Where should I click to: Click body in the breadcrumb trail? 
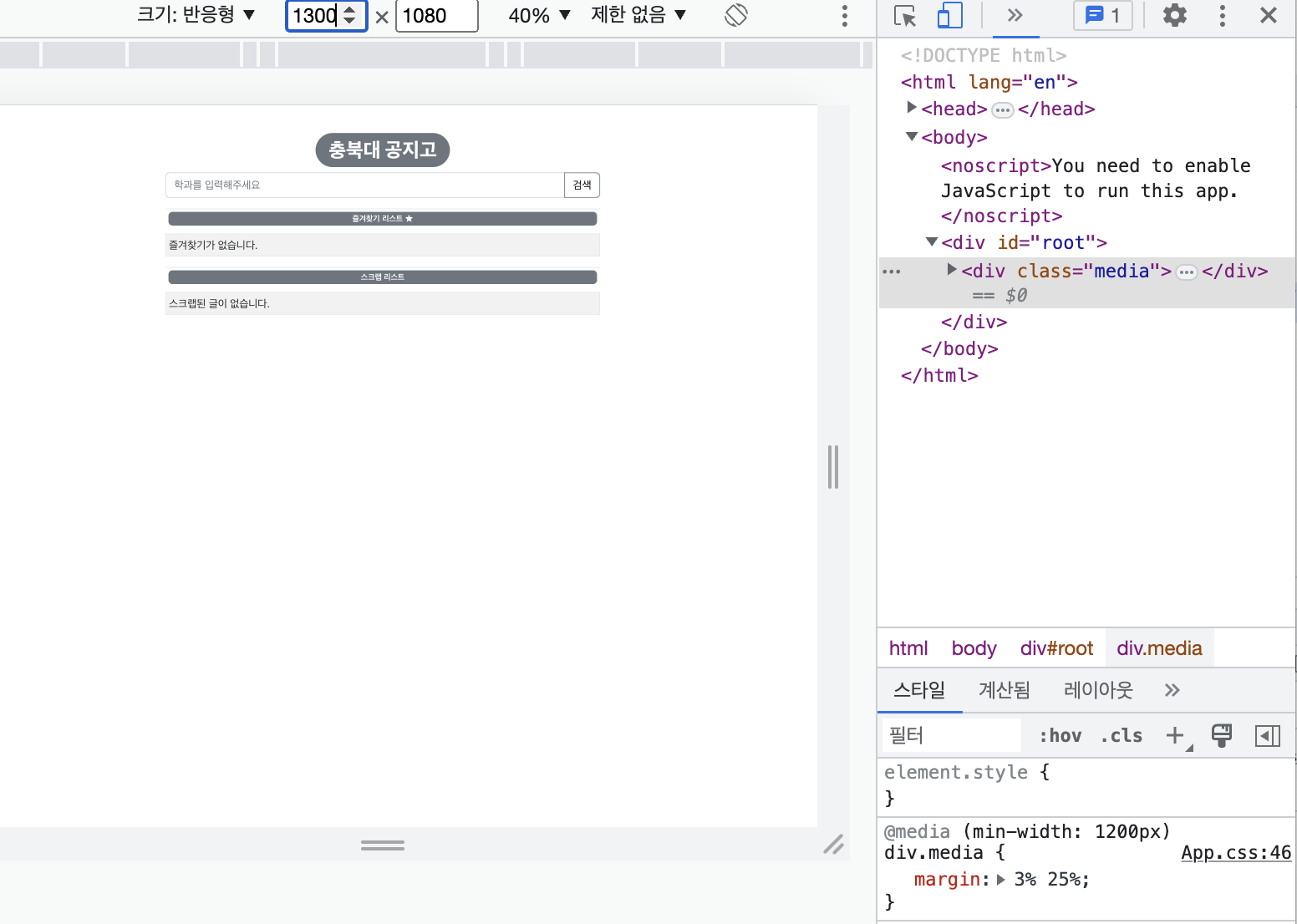(x=974, y=648)
